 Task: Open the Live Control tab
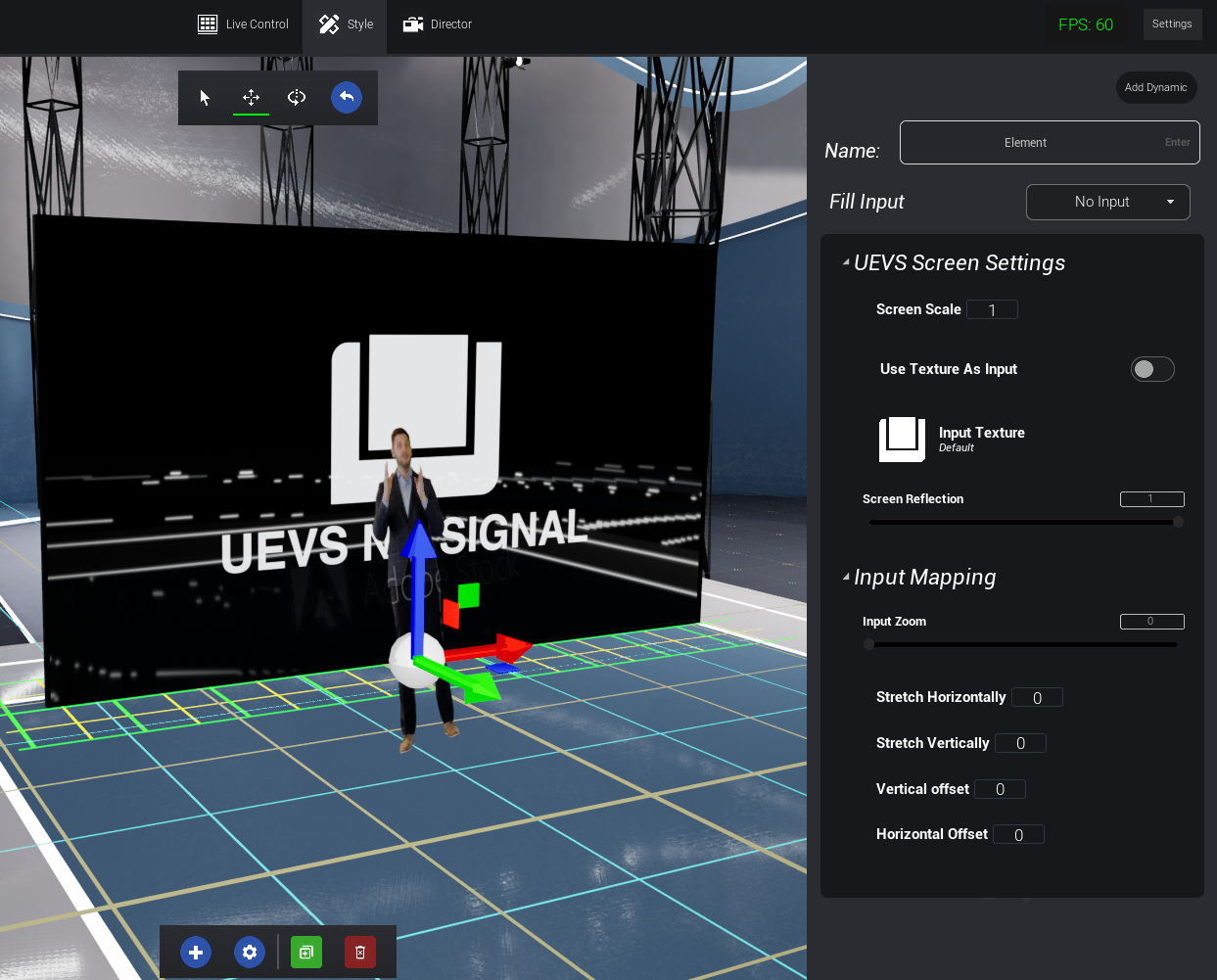click(x=244, y=24)
